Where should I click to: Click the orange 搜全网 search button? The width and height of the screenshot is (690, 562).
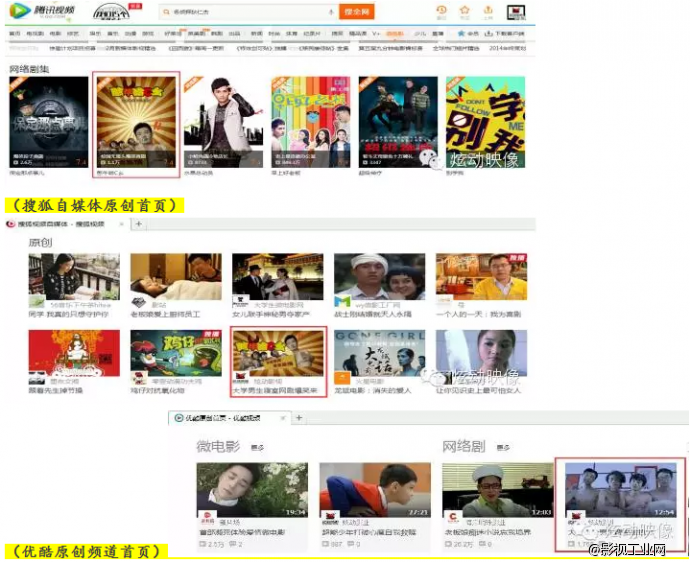357,13
